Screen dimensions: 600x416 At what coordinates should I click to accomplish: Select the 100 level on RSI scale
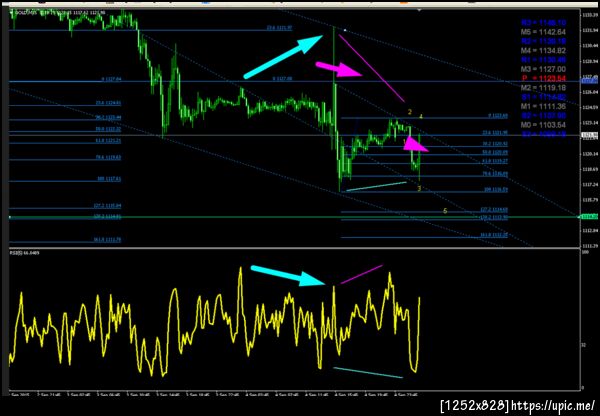[x=584, y=253]
